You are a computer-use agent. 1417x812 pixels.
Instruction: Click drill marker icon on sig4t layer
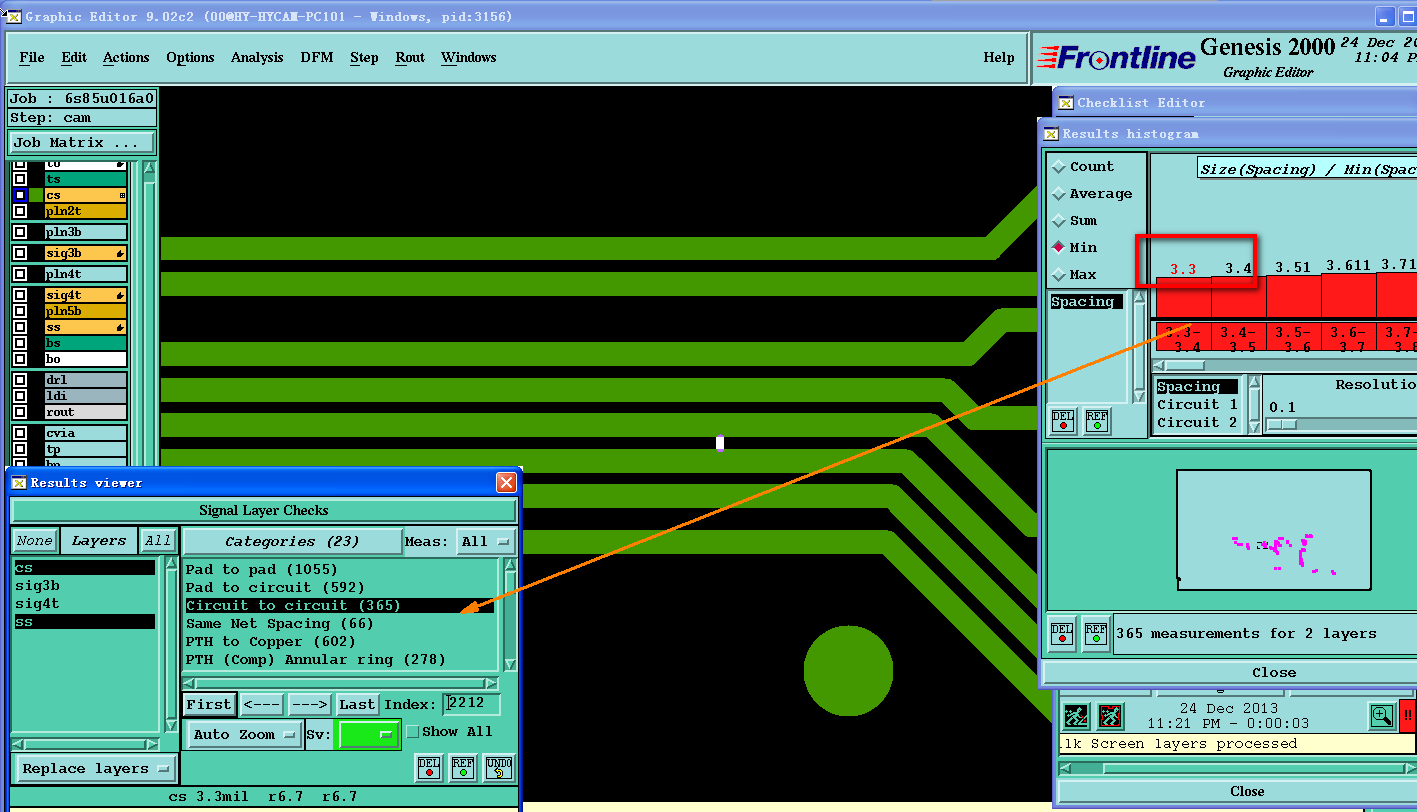[120, 295]
